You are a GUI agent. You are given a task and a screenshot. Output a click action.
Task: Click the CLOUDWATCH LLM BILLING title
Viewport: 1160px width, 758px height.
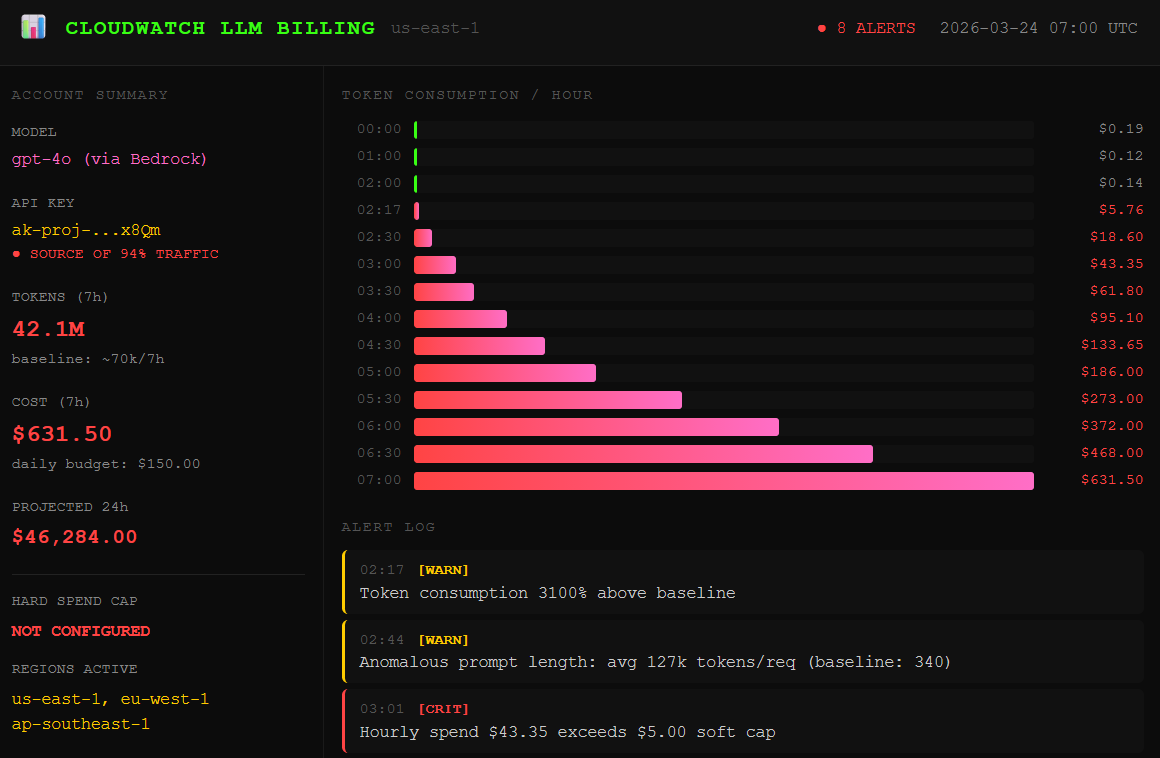pyautogui.click(x=220, y=28)
